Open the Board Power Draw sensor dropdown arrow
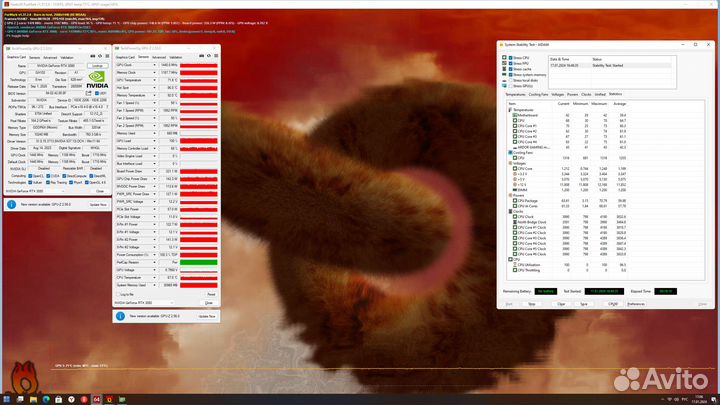The height and width of the screenshot is (405, 720). (154, 171)
